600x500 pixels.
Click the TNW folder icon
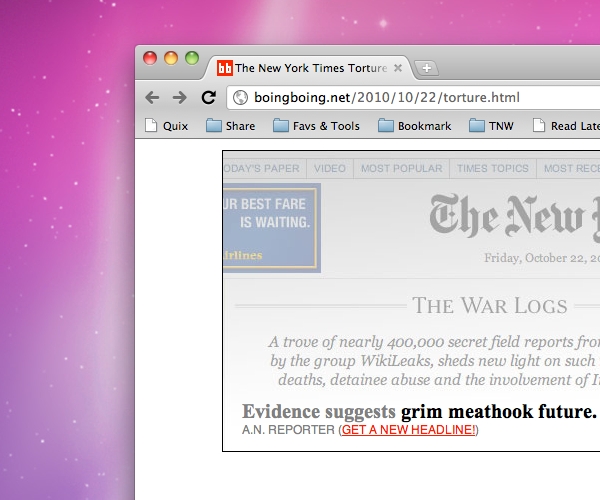[x=477, y=125]
